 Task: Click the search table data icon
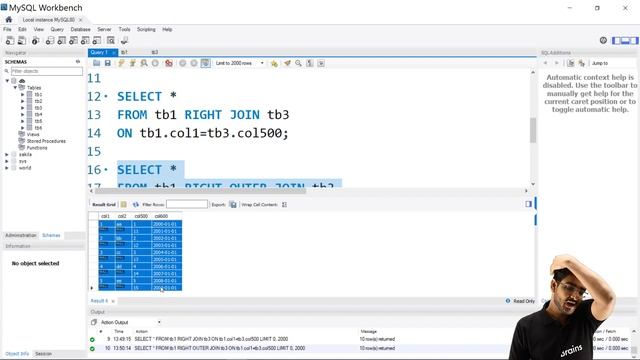111,40
